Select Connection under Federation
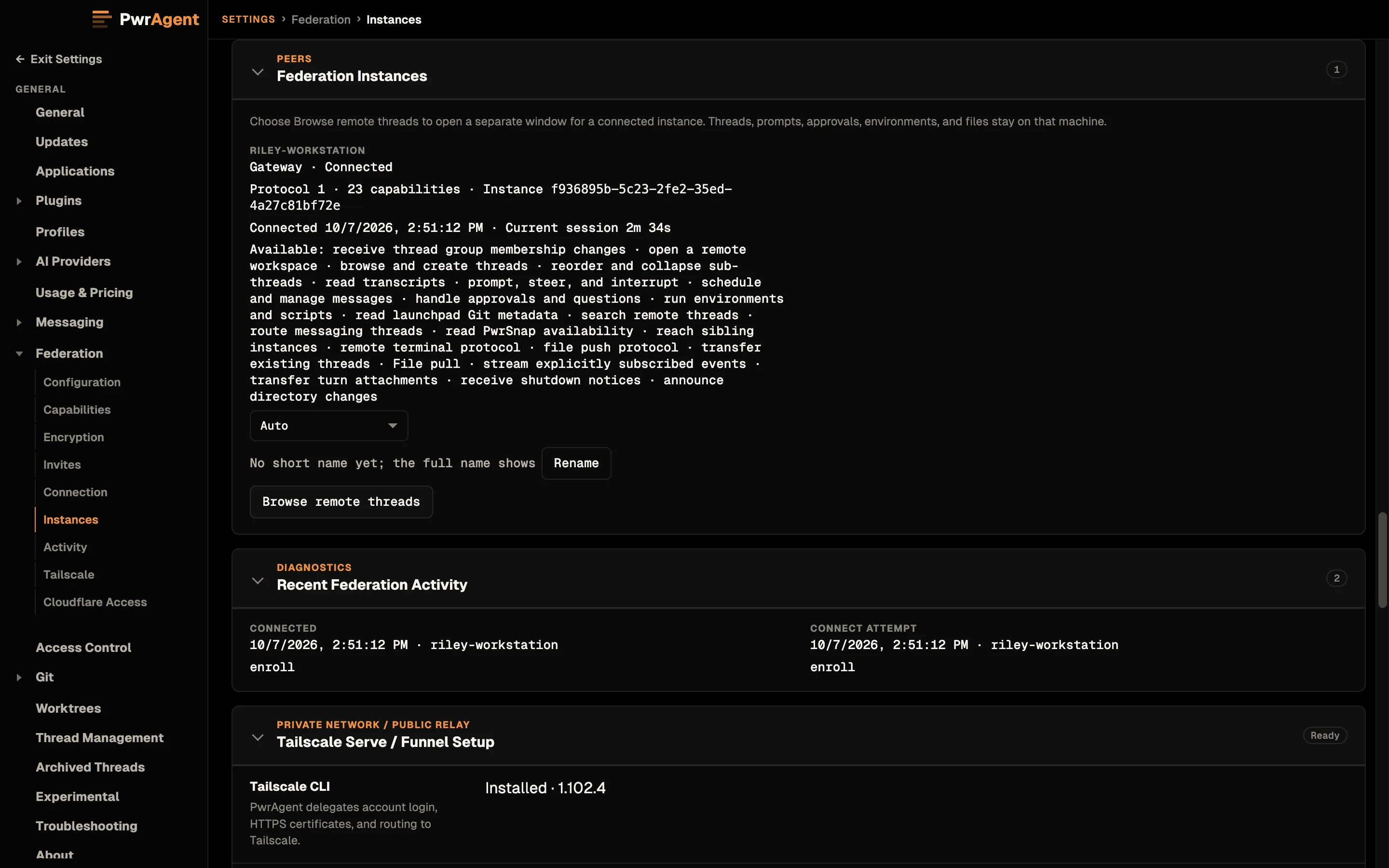The width and height of the screenshot is (1389, 868). click(75, 492)
